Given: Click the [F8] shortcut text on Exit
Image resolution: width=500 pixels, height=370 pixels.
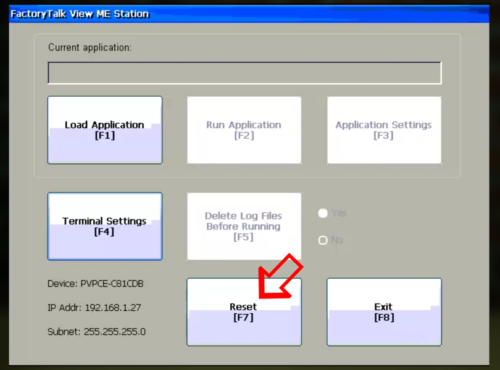Looking at the screenshot, I should 384,317.
